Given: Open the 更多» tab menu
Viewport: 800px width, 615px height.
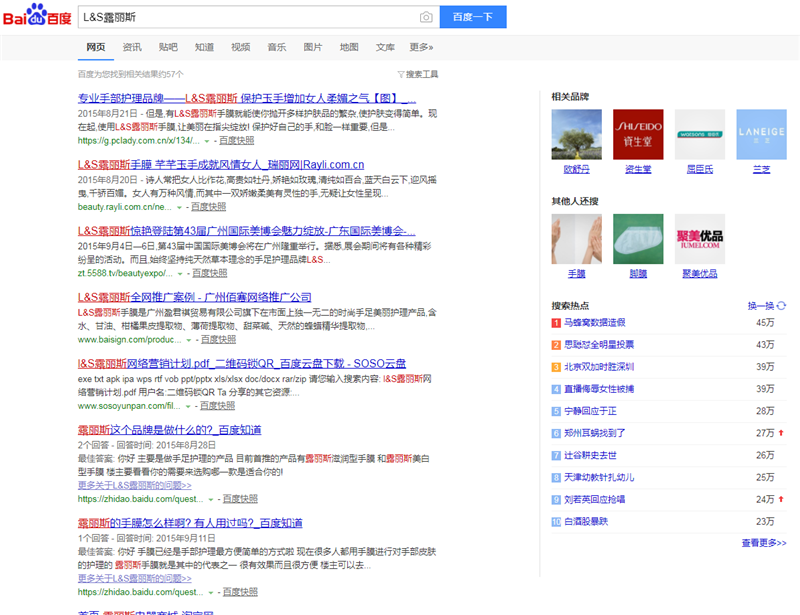Looking at the screenshot, I should click(x=421, y=47).
